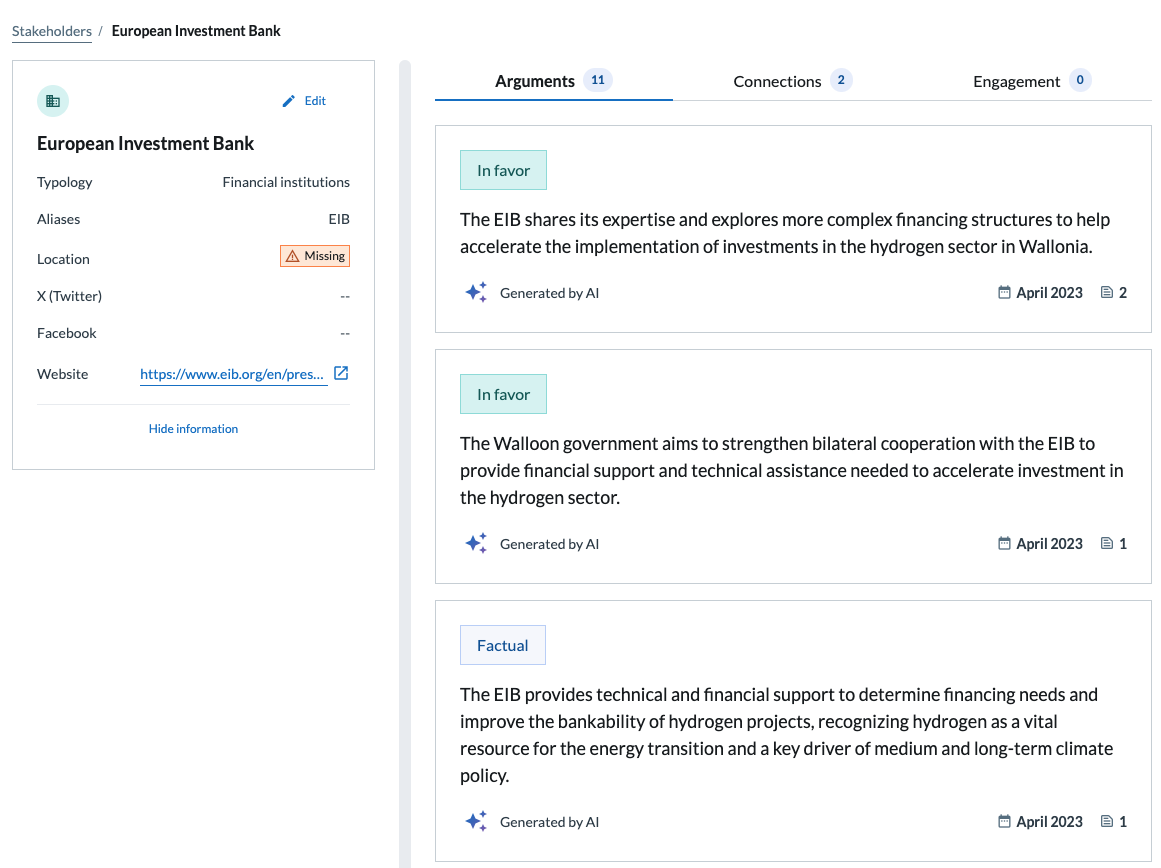This screenshot has width=1161, height=868.
Task: Click the document count icon on first argument
Action: tap(1106, 293)
